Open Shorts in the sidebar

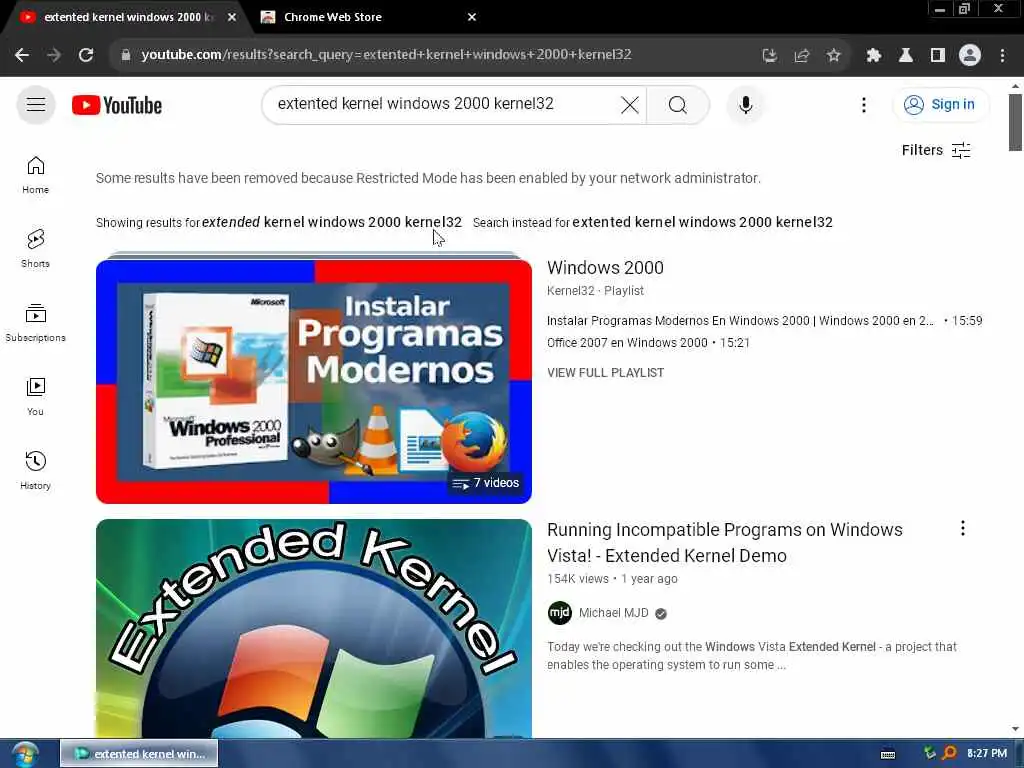pos(35,249)
